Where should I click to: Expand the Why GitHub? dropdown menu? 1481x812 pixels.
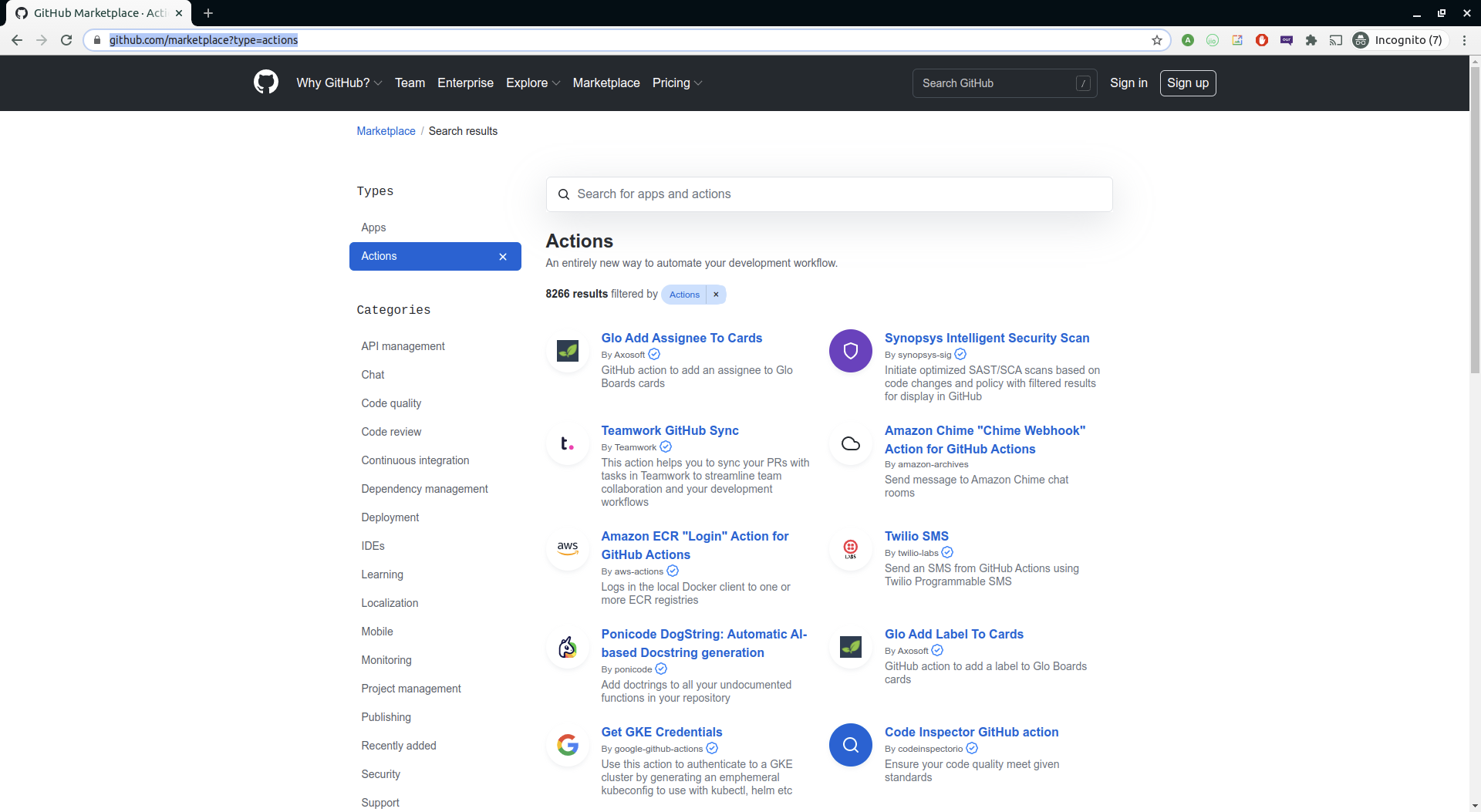click(x=339, y=83)
